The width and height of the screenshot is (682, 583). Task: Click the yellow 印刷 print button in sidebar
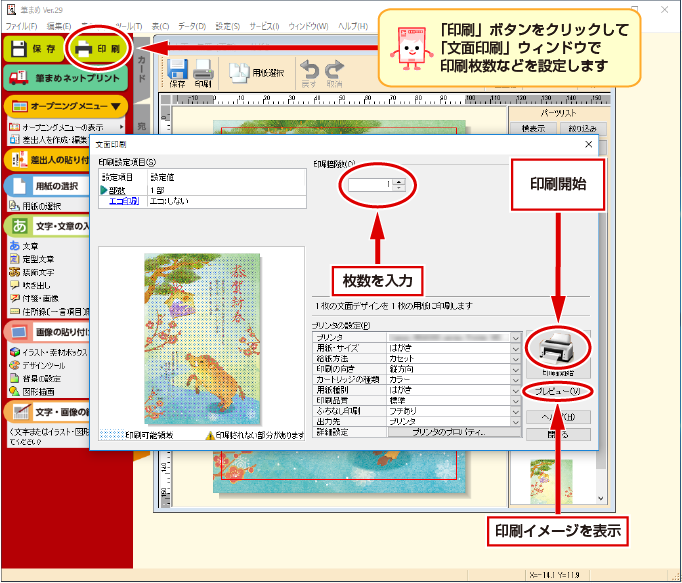click(98, 49)
